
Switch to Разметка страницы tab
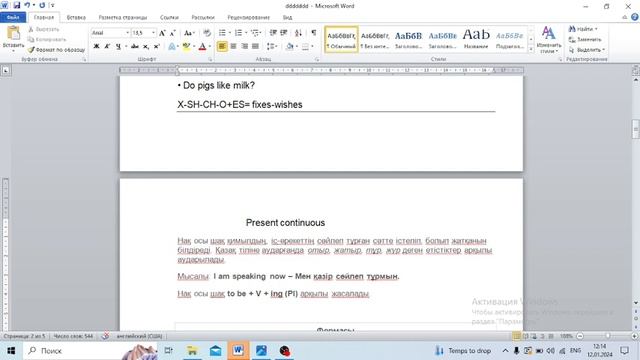click(x=122, y=18)
